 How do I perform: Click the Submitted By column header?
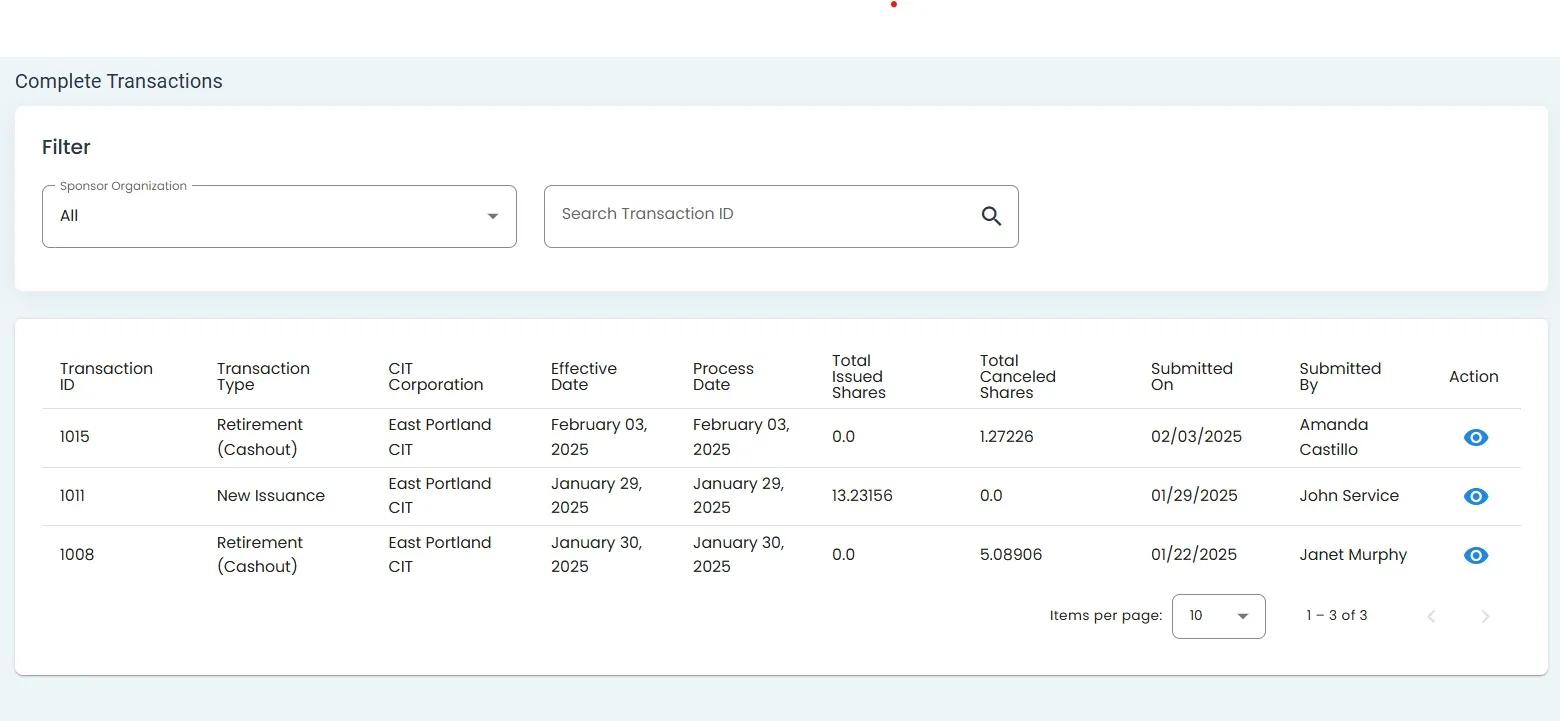pos(1339,377)
